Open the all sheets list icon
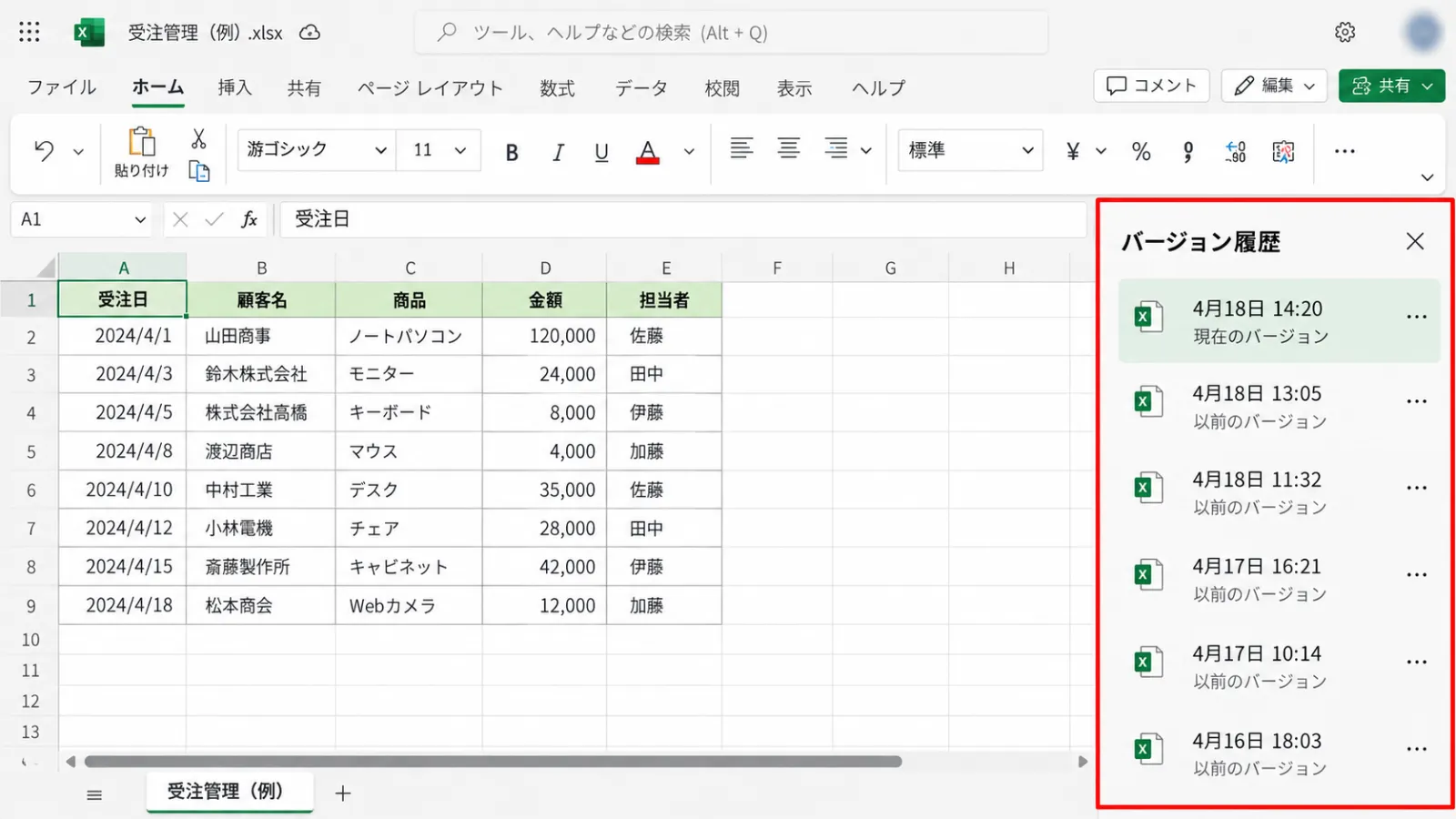Viewport: 1456px width, 819px height. [x=94, y=794]
